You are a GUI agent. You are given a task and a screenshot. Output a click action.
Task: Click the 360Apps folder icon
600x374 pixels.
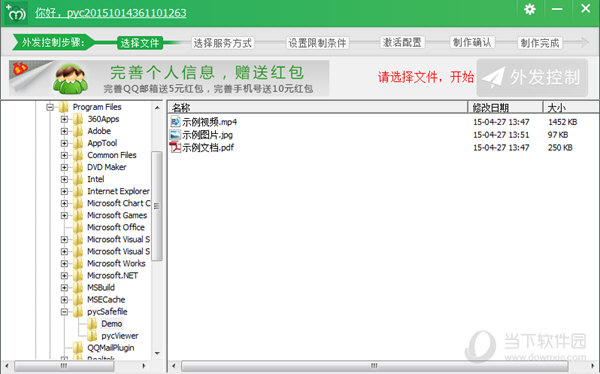click(x=78, y=119)
